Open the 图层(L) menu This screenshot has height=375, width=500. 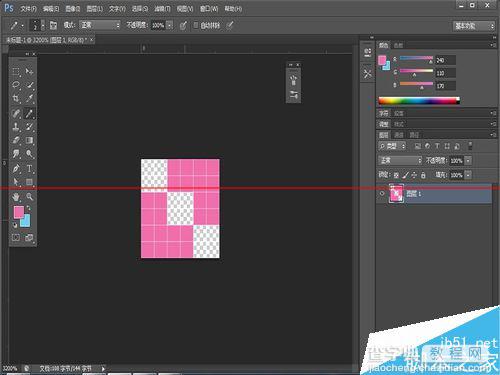click(x=95, y=9)
